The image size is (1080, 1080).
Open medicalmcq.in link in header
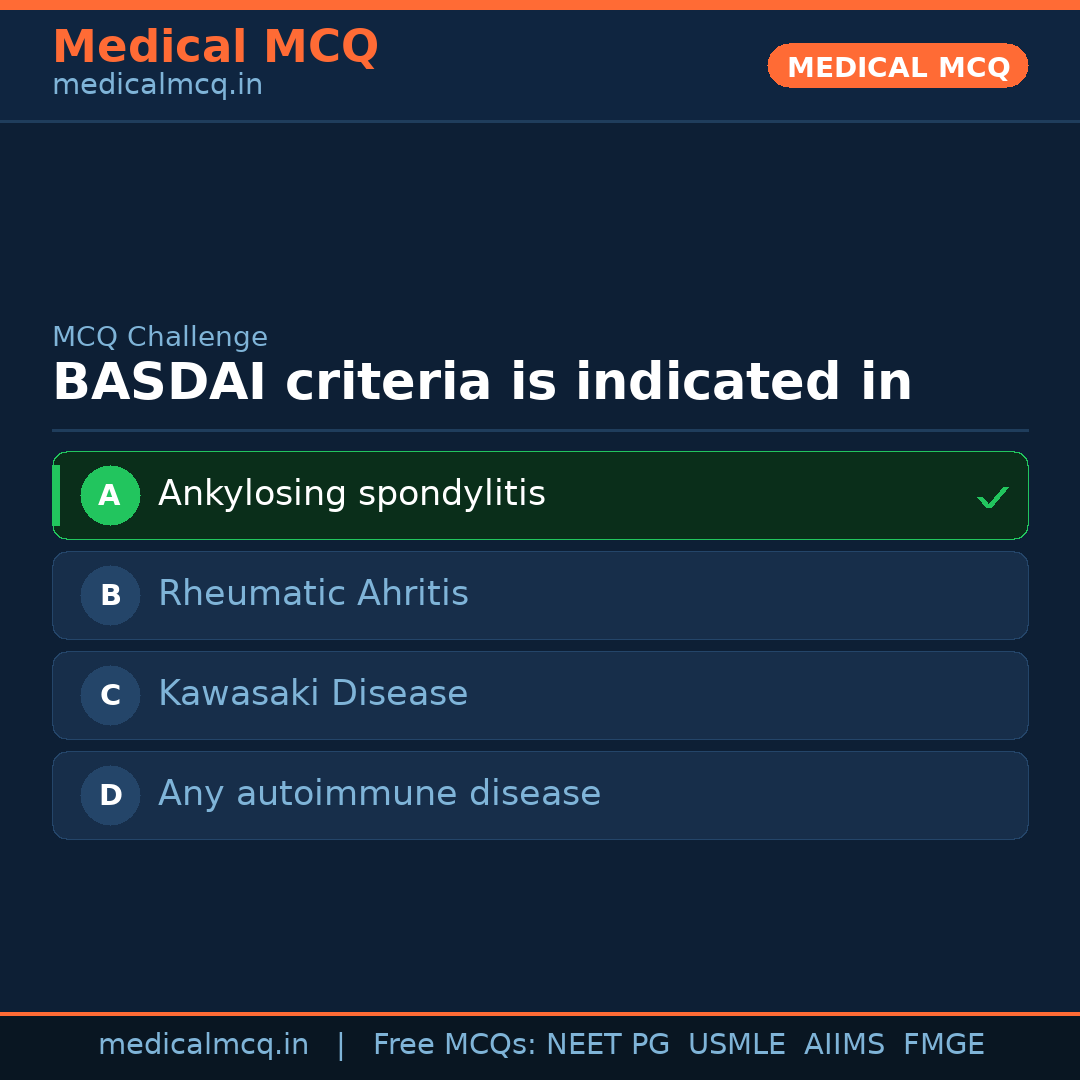[x=157, y=85]
